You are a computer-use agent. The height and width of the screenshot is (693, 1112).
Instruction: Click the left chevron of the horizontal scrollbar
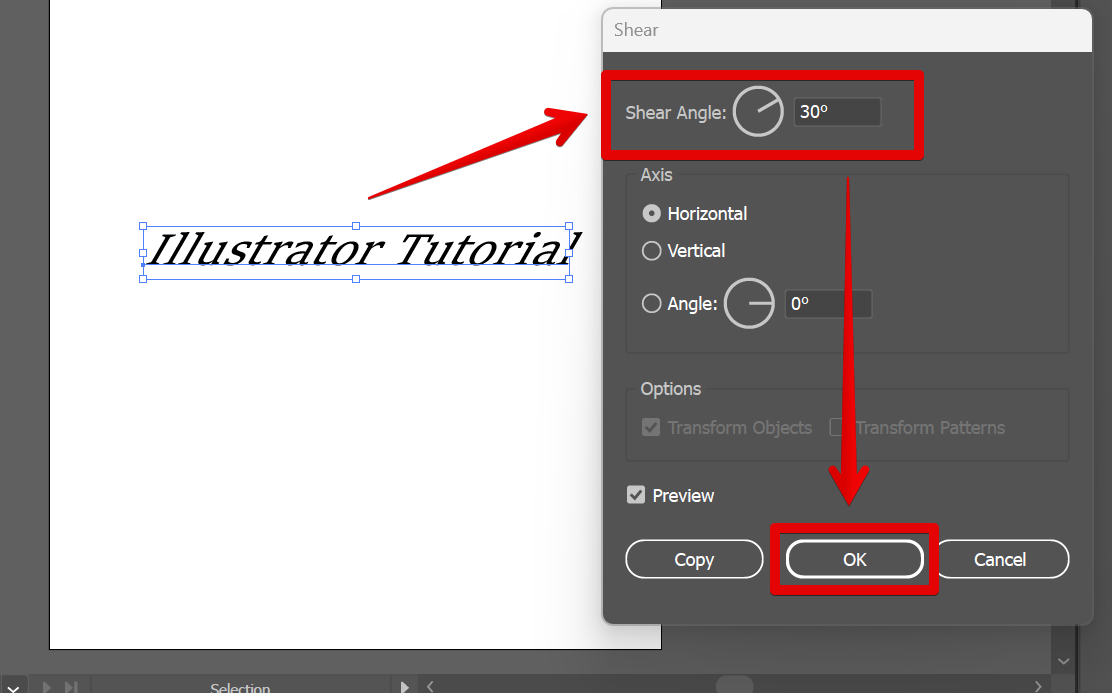click(x=430, y=687)
